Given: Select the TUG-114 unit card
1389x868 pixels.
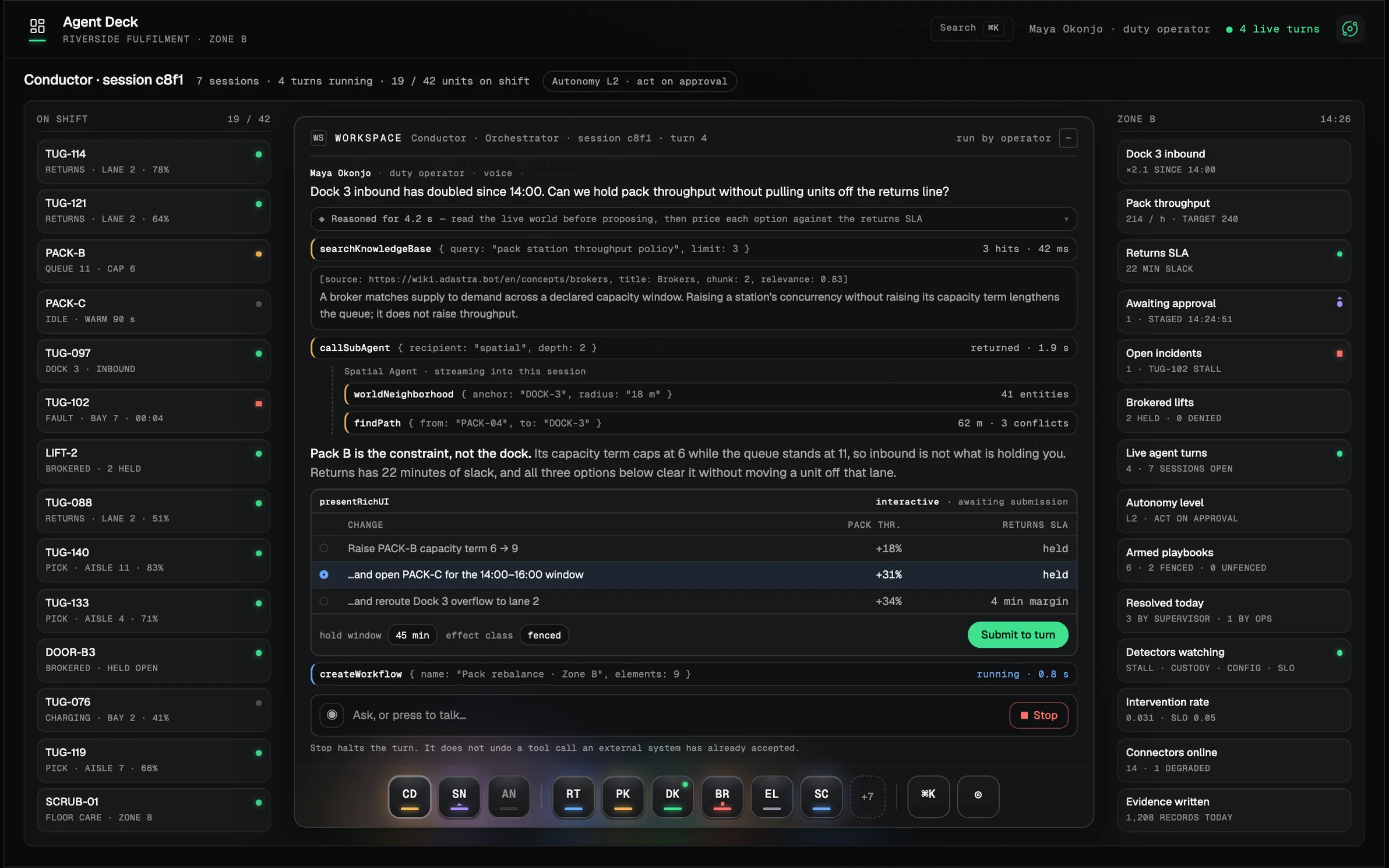Looking at the screenshot, I should pos(153,161).
